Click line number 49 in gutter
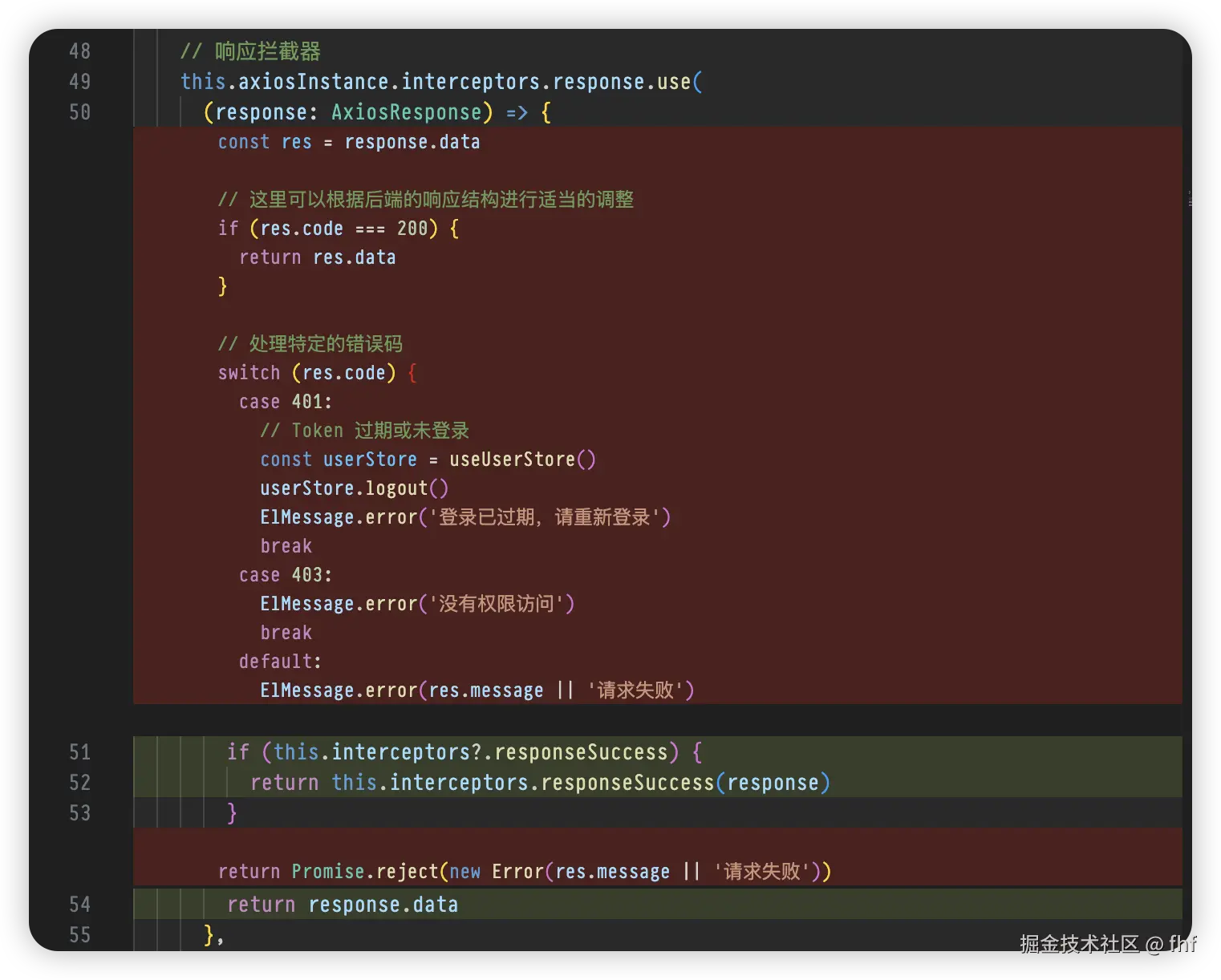This screenshot has height=980, width=1221. [x=79, y=82]
